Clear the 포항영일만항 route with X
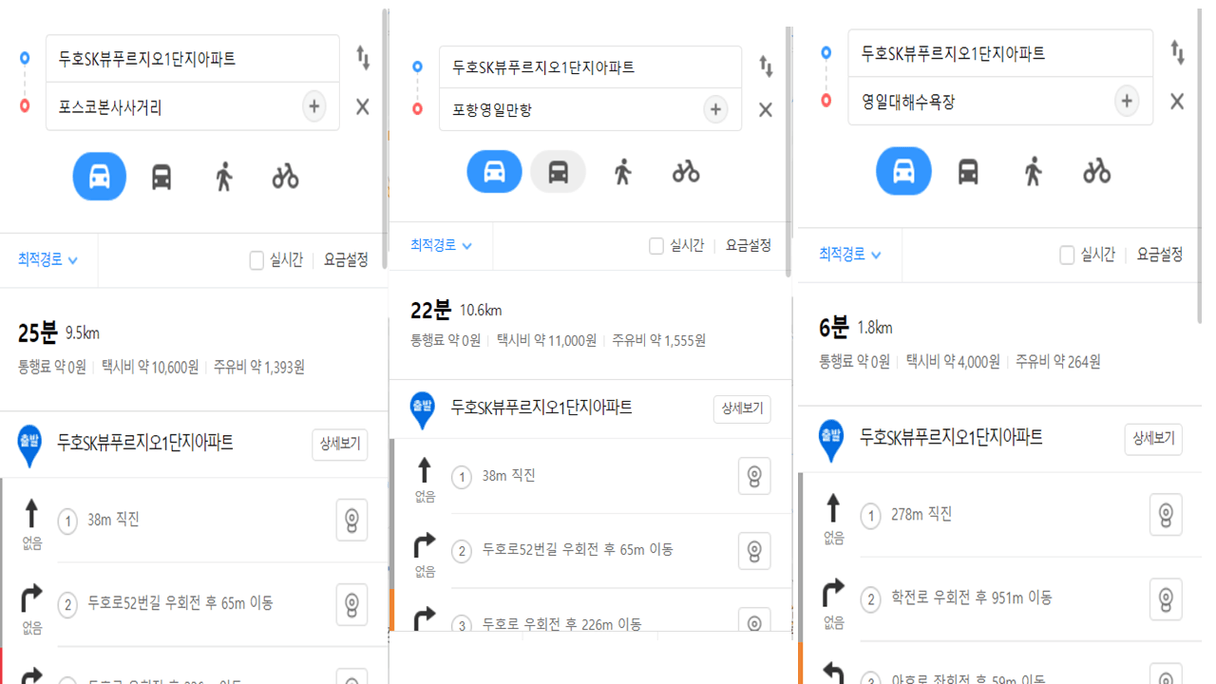The image size is (1216, 684). pyautogui.click(x=765, y=110)
